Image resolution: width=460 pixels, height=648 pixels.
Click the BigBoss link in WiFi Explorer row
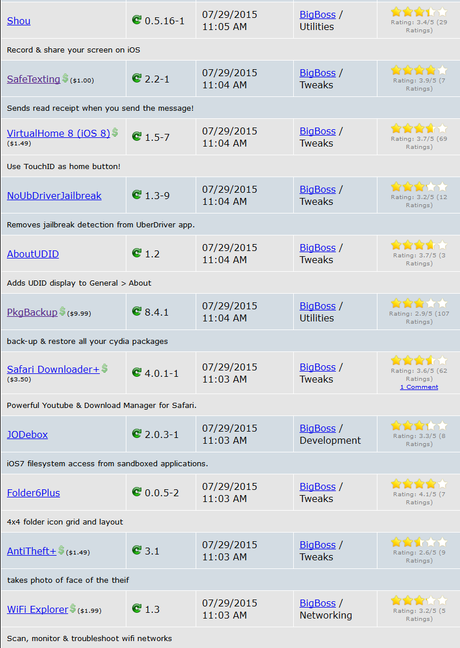tap(317, 603)
